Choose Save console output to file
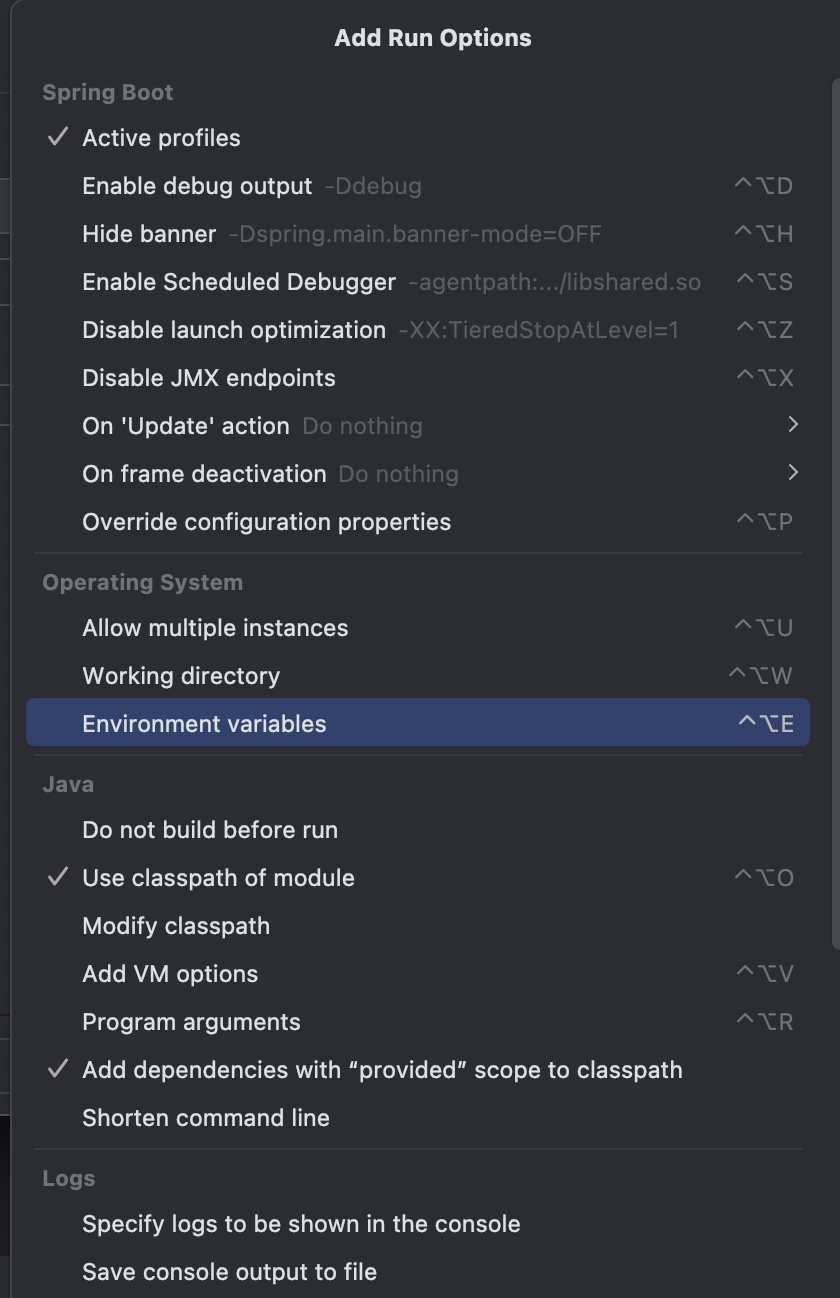The width and height of the screenshot is (840, 1298). [229, 1272]
